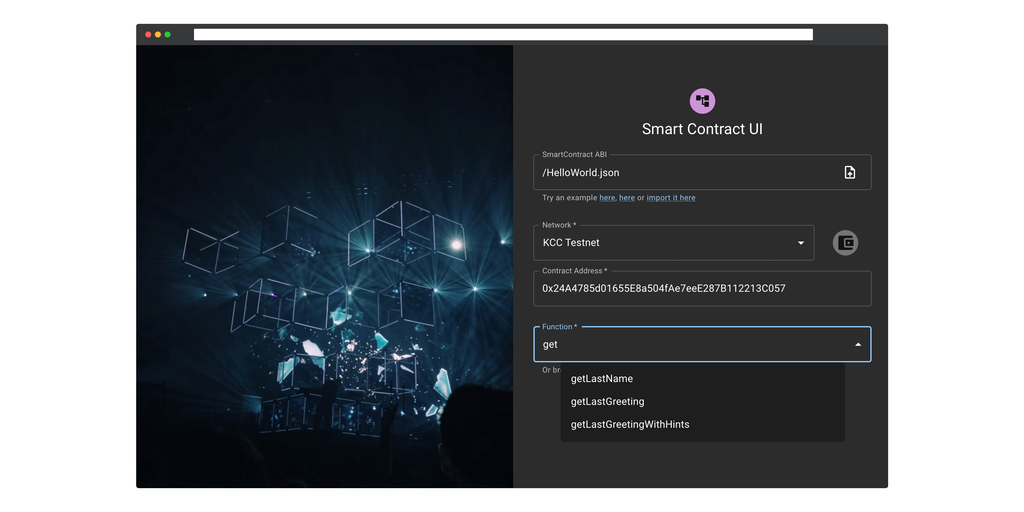The width and height of the screenshot is (1024, 512).
Task: Open the wallet connect icon button
Action: pos(845,242)
